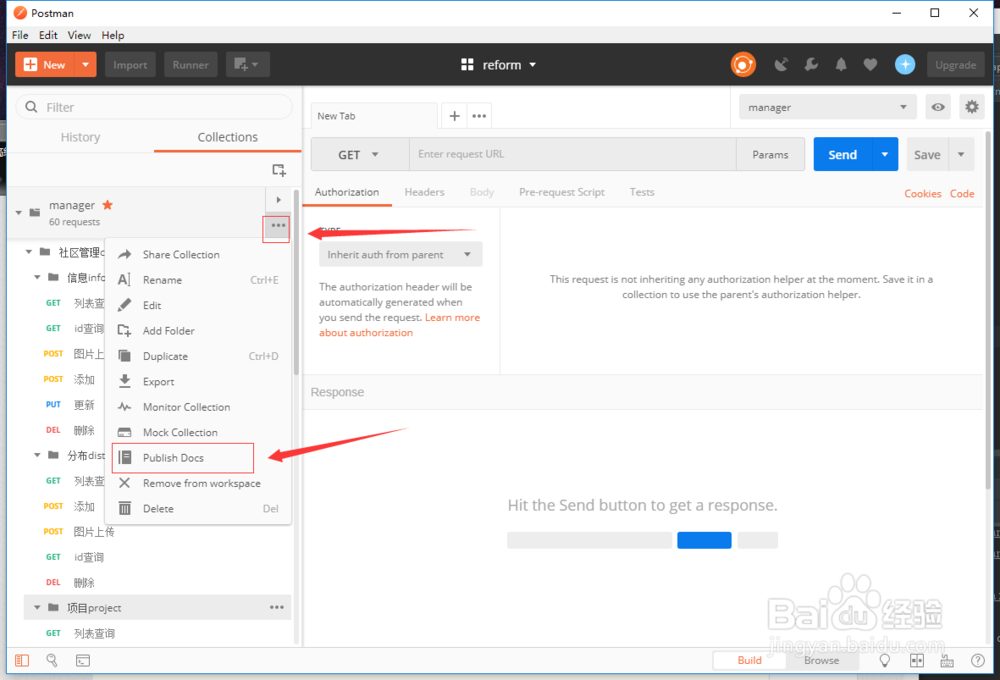Open Settings via the wrench icon
The height and width of the screenshot is (680, 1000).
811,64
